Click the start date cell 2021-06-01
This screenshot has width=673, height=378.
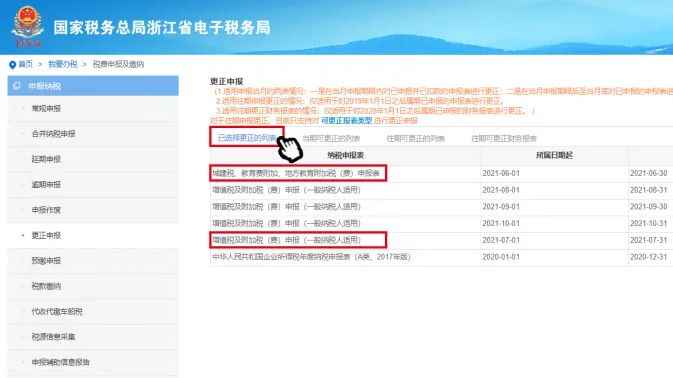[501, 173]
